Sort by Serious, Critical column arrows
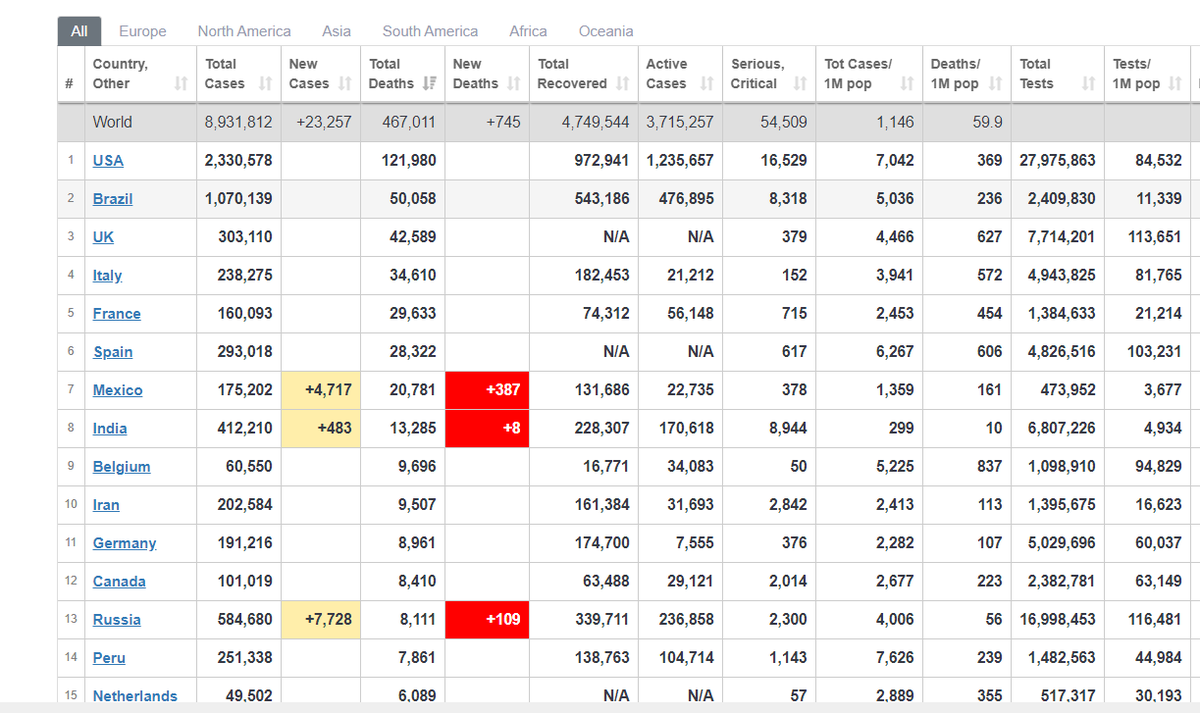 pyautogui.click(x=800, y=84)
